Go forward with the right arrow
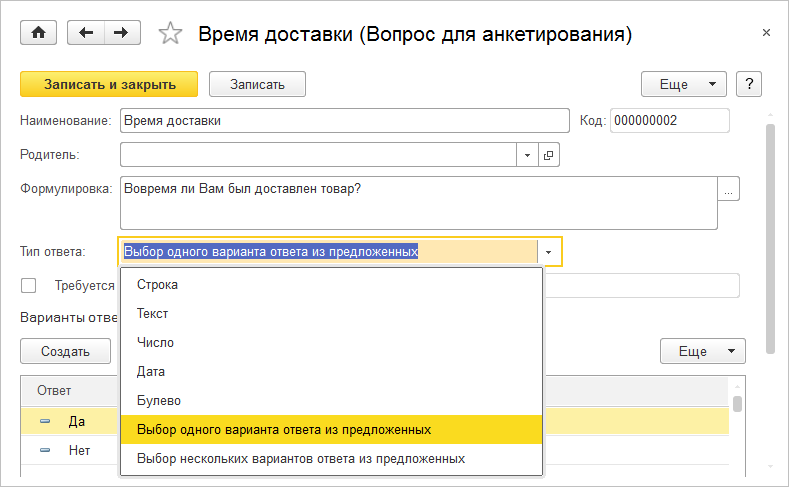This screenshot has height=487, width=789. tap(121, 33)
